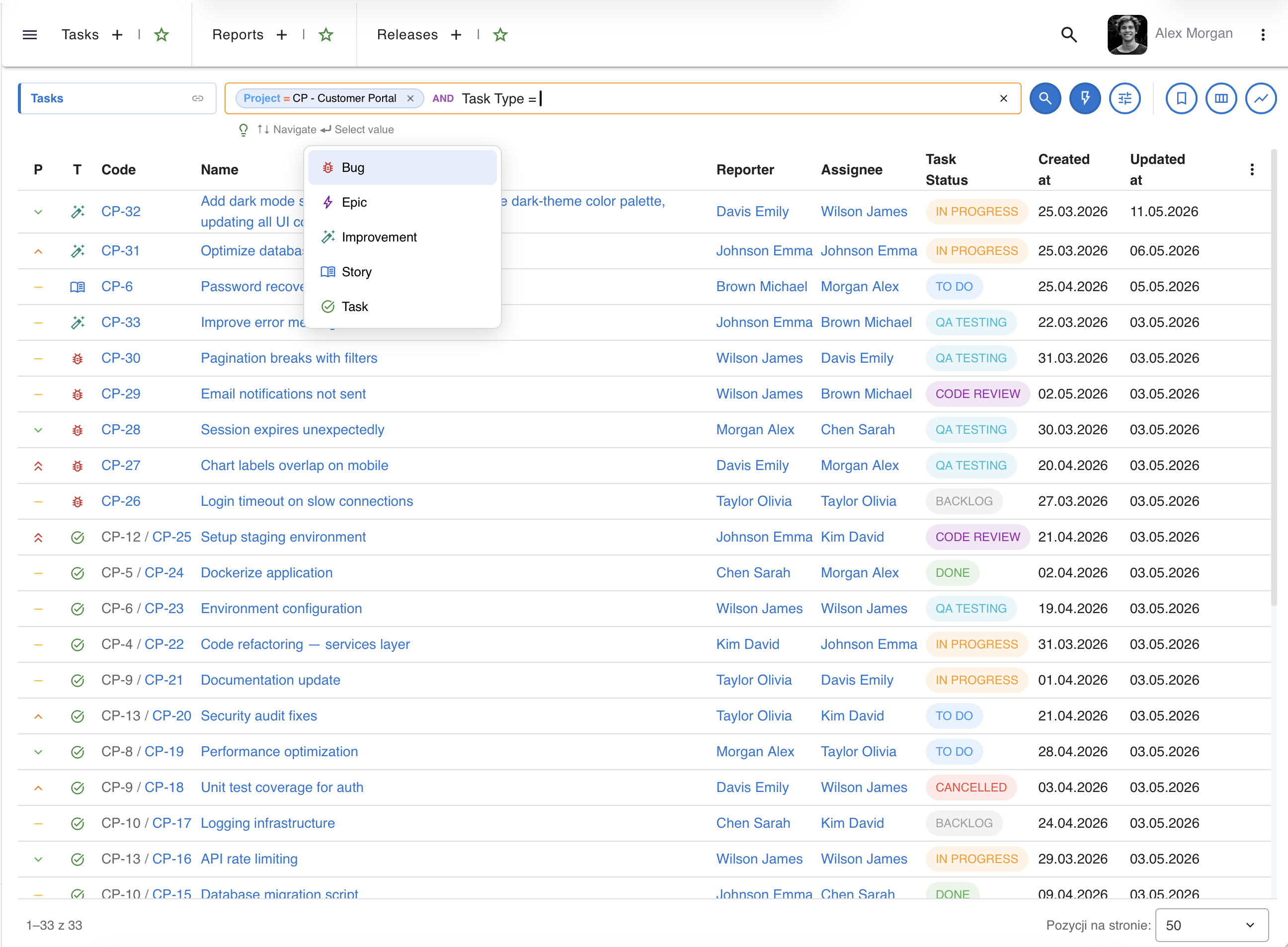
Task: Save filter with bookmark button
Action: (1181, 98)
